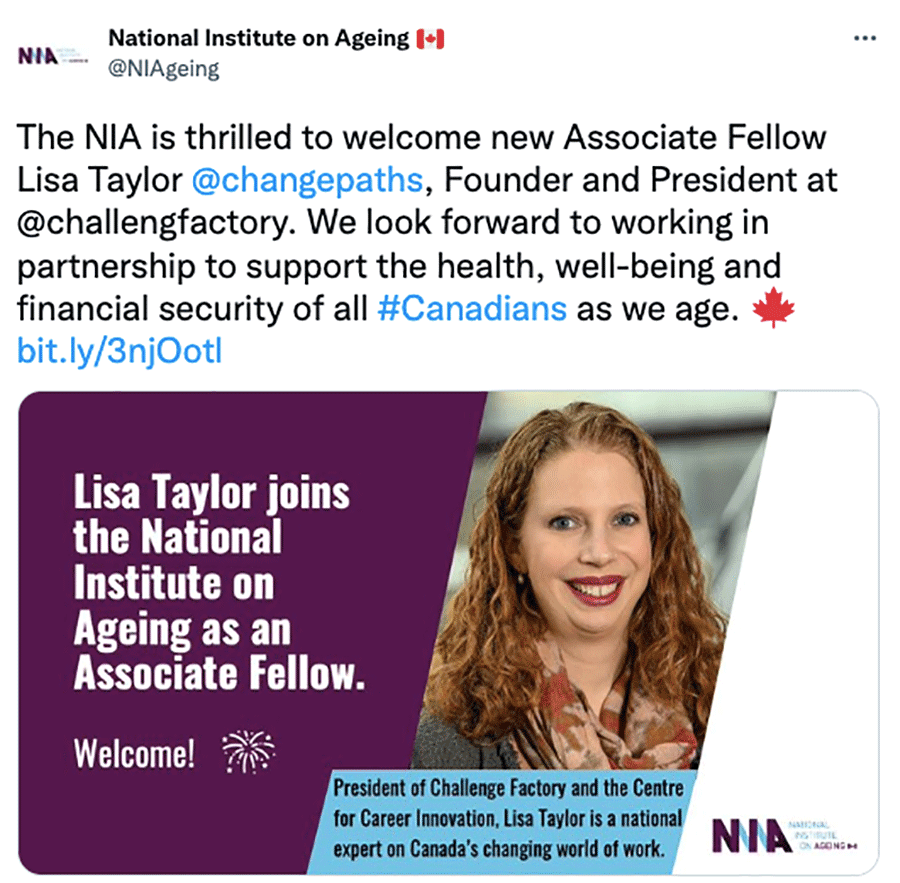Open the National Institute on Ageing account name
900x883 pixels.
pyautogui.click(x=260, y=40)
